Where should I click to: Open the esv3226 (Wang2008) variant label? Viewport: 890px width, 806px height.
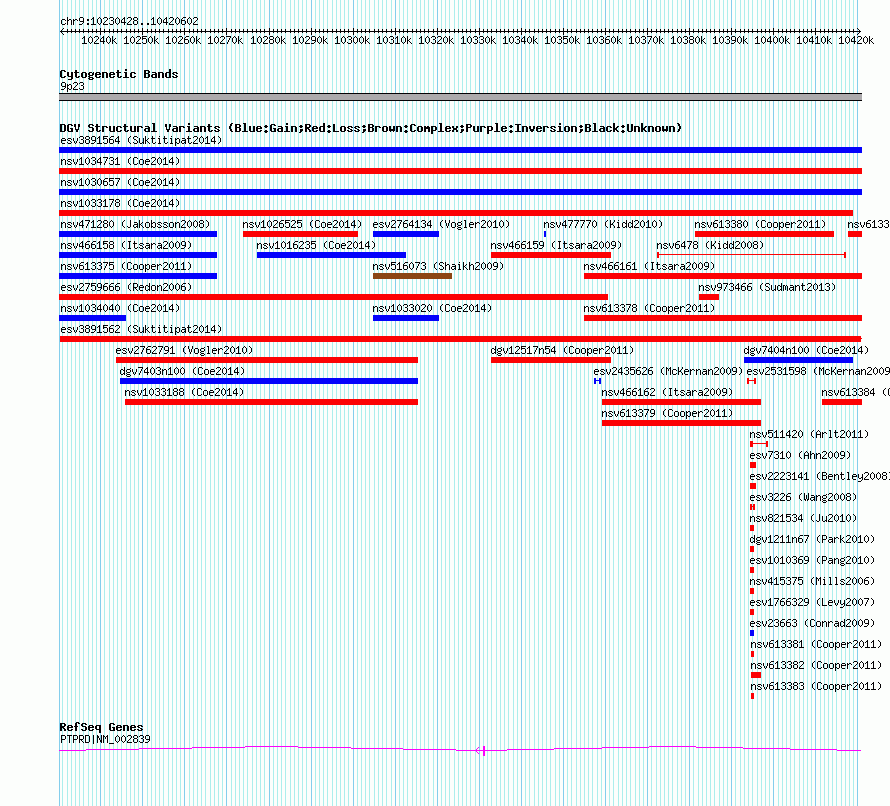(x=803, y=497)
